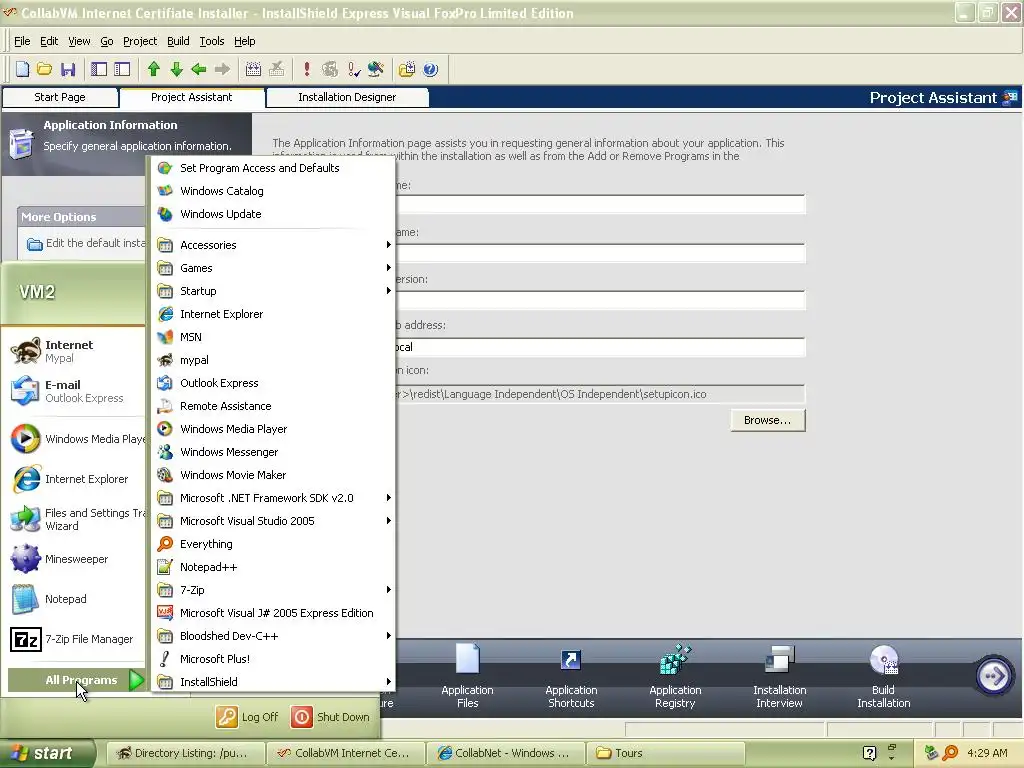
Task: Launch Windows Movie Maker from programs list
Action: (273, 475)
